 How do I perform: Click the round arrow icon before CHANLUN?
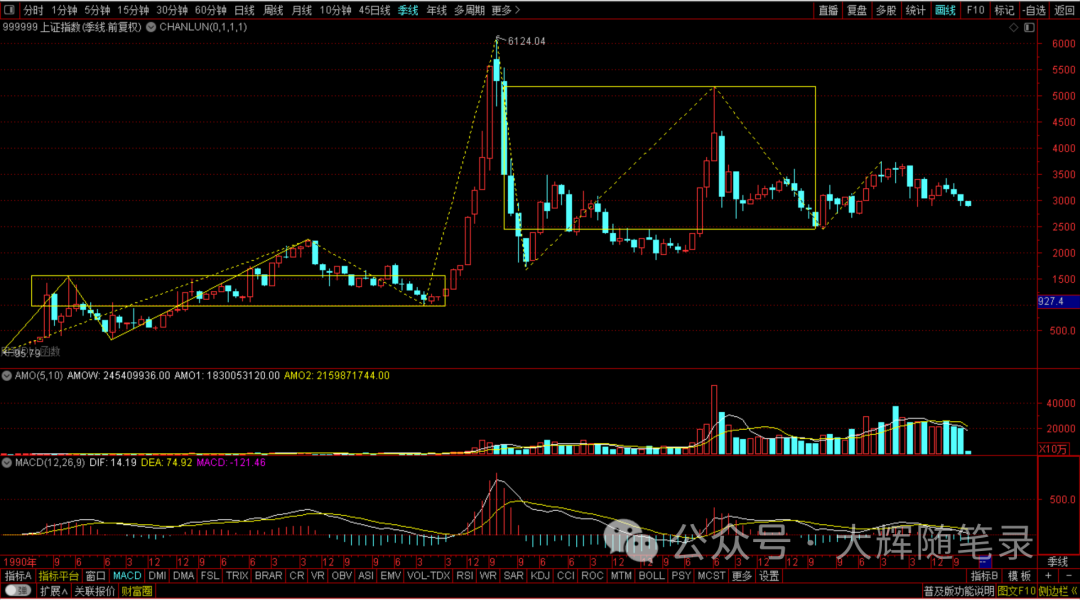point(151,28)
